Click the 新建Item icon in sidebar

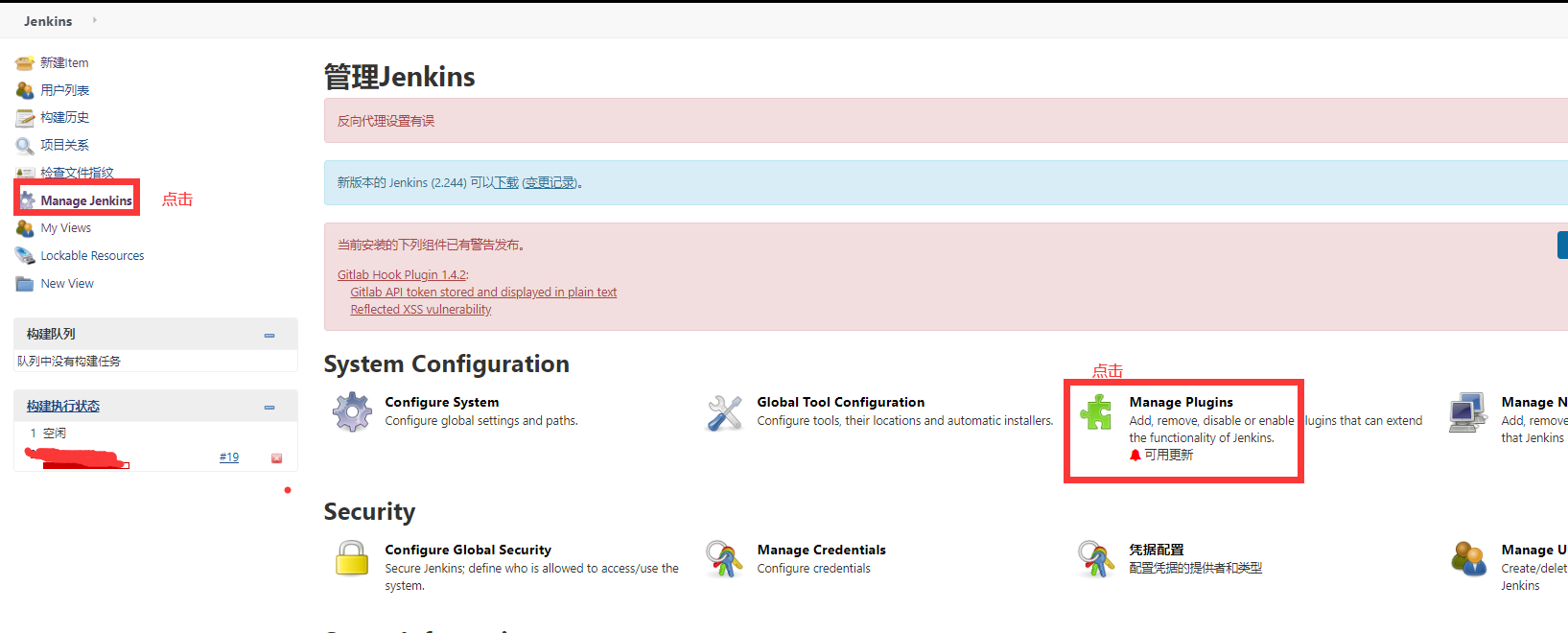click(x=25, y=63)
